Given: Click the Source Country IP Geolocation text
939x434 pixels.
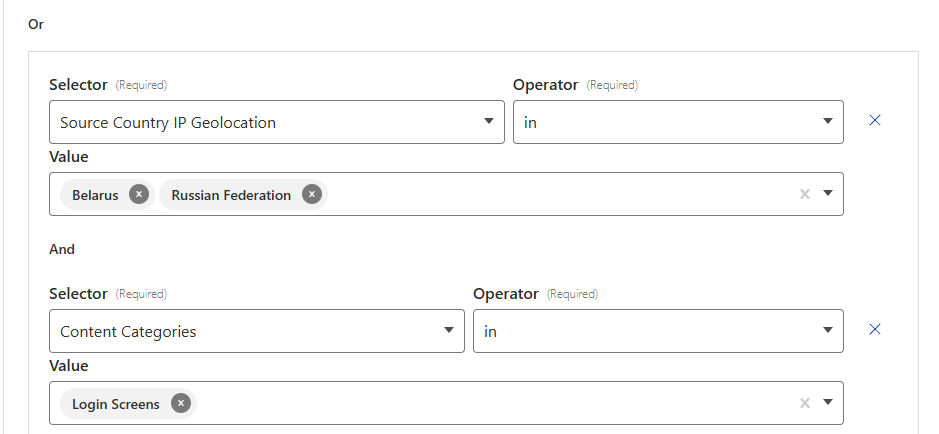Looking at the screenshot, I should [x=167, y=122].
